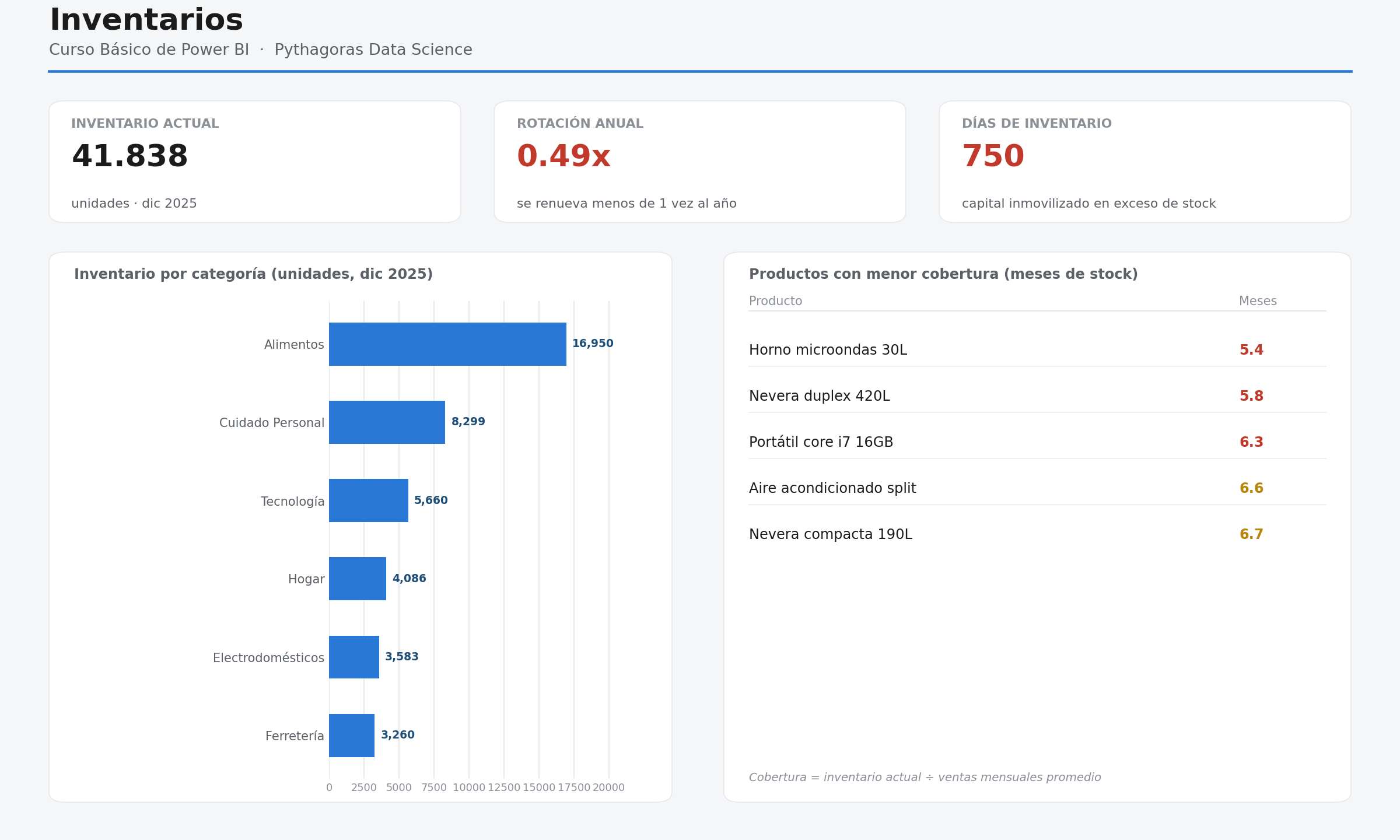Click the Horno microondas 30L row
This screenshot has height=840, width=1400.
click(1037, 350)
